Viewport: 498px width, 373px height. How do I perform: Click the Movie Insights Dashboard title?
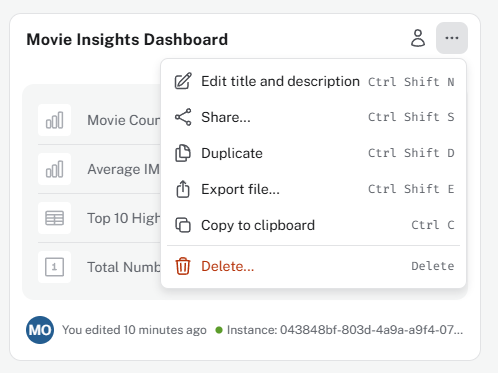(x=127, y=39)
